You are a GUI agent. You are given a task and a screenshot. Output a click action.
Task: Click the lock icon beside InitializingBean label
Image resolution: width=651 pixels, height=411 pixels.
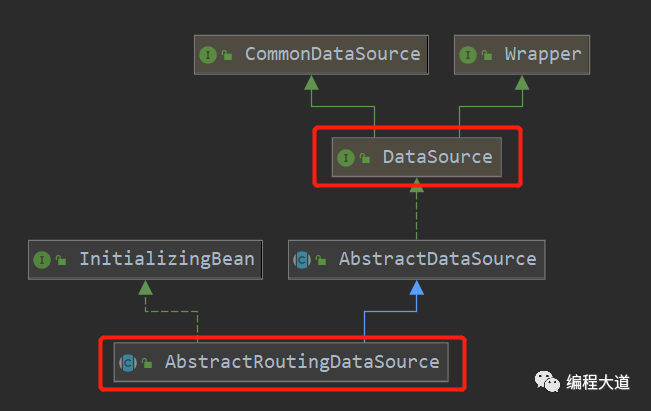point(61,261)
